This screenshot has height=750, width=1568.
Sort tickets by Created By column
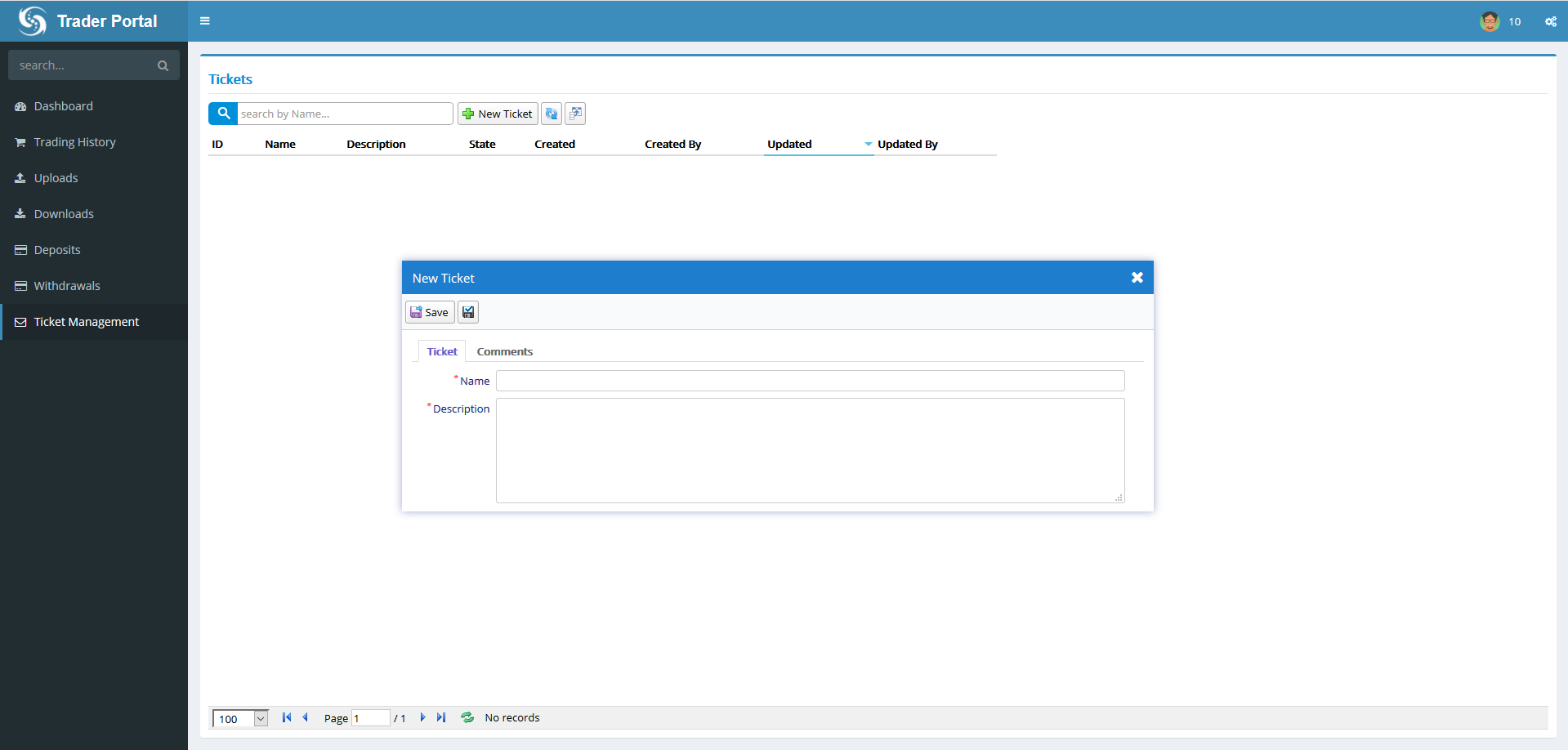(672, 144)
